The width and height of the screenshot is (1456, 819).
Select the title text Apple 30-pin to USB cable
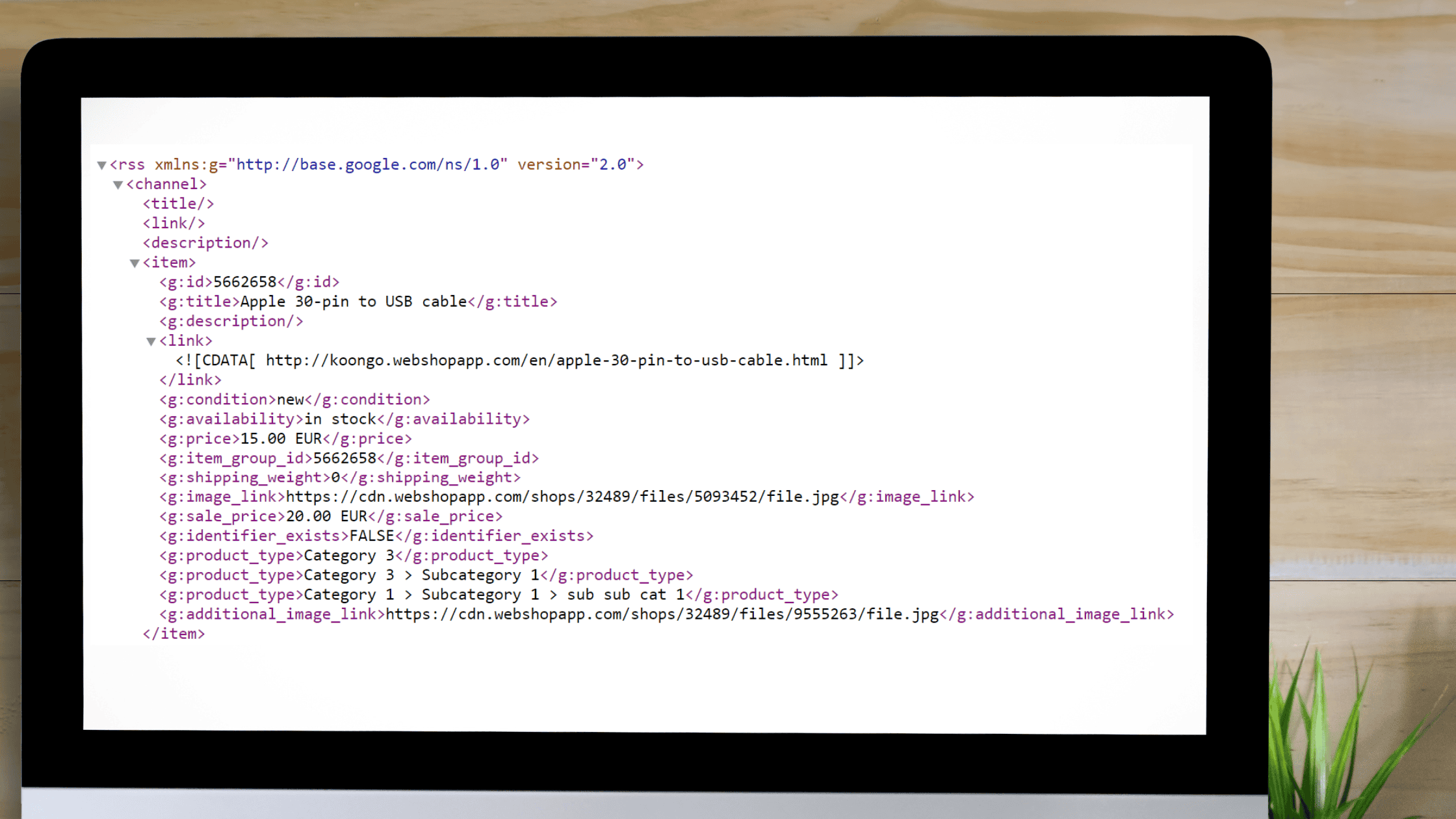click(354, 302)
